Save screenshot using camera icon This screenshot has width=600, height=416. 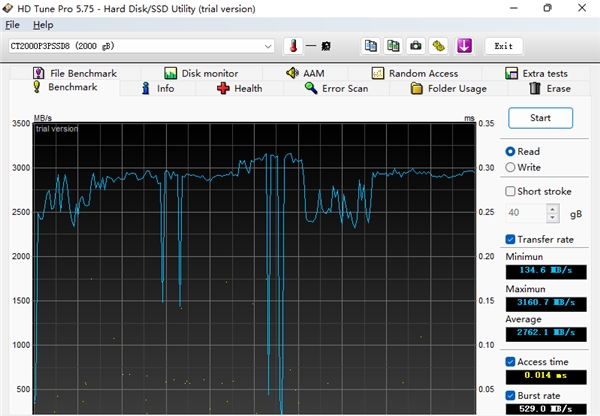coord(416,46)
